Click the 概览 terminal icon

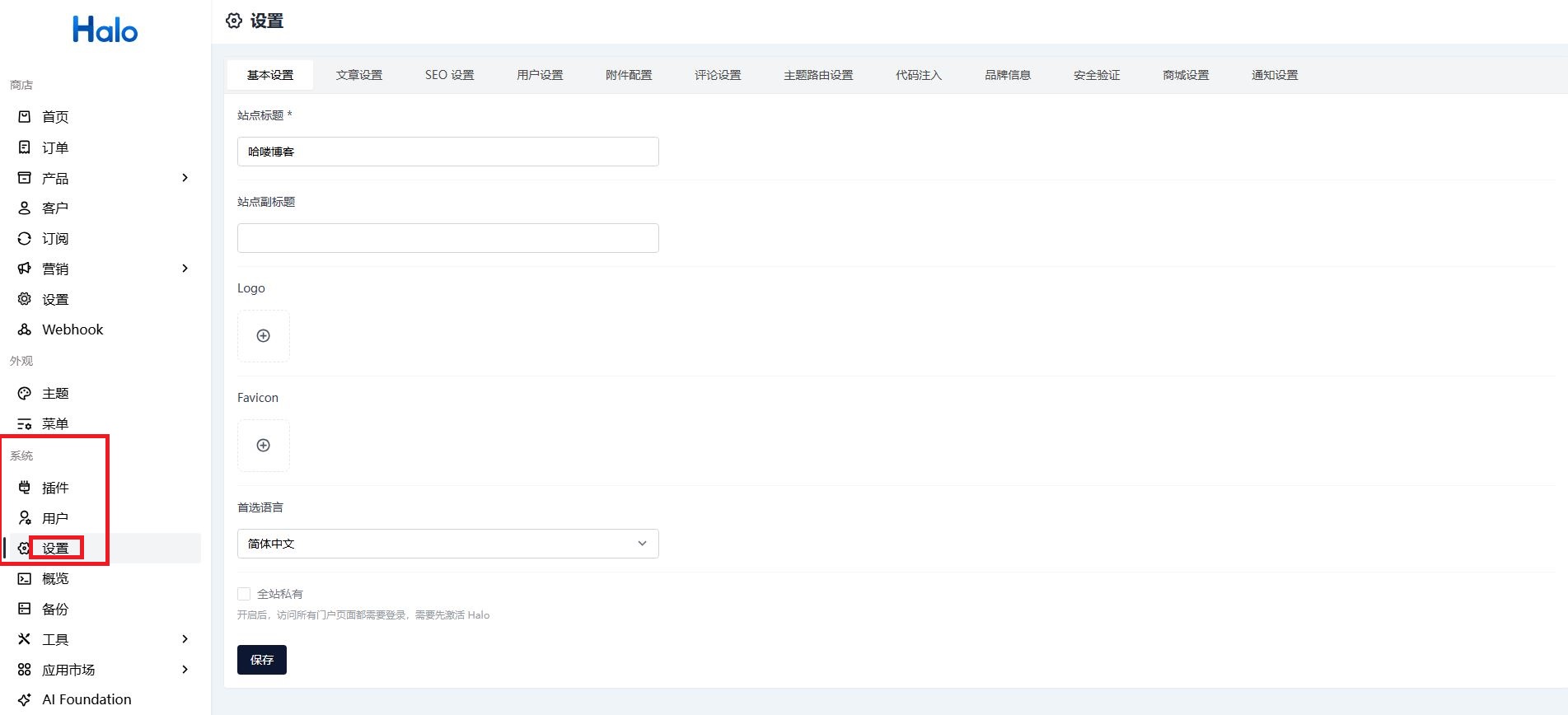[25, 579]
